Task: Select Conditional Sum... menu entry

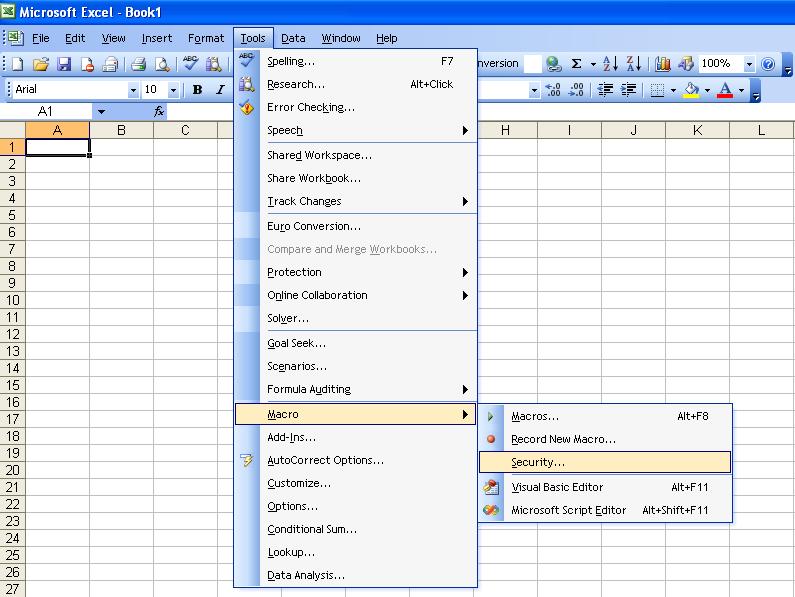Action: [x=356, y=529]
